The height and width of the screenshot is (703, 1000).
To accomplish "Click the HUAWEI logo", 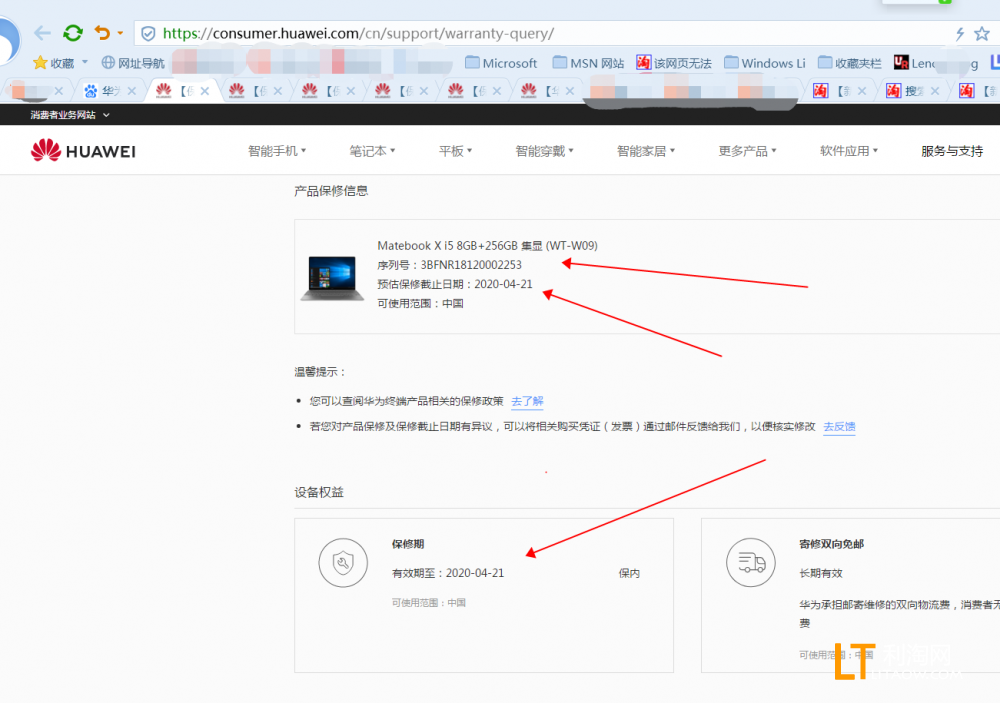I will point(83,151).
